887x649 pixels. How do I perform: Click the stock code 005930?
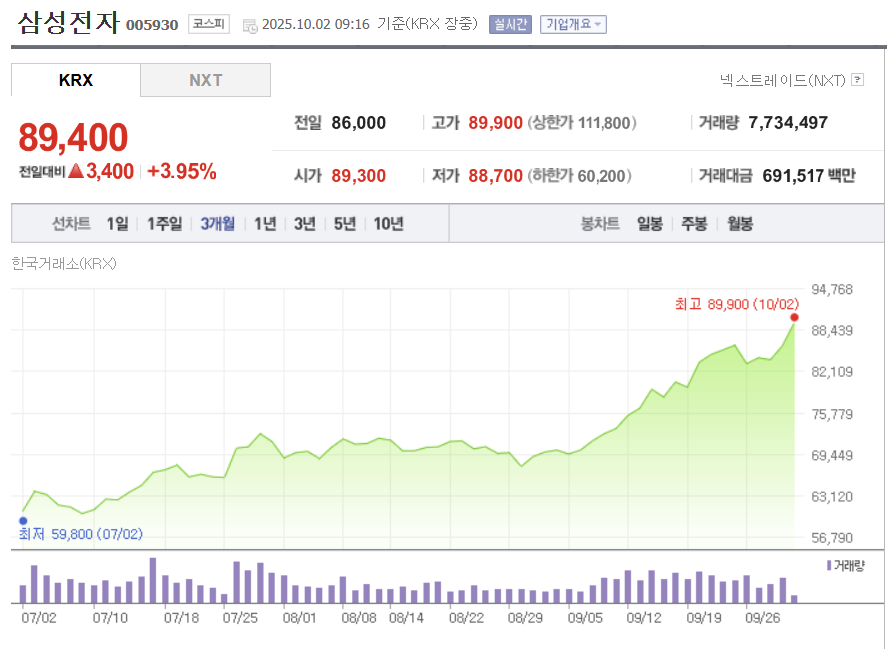[152, 25]
